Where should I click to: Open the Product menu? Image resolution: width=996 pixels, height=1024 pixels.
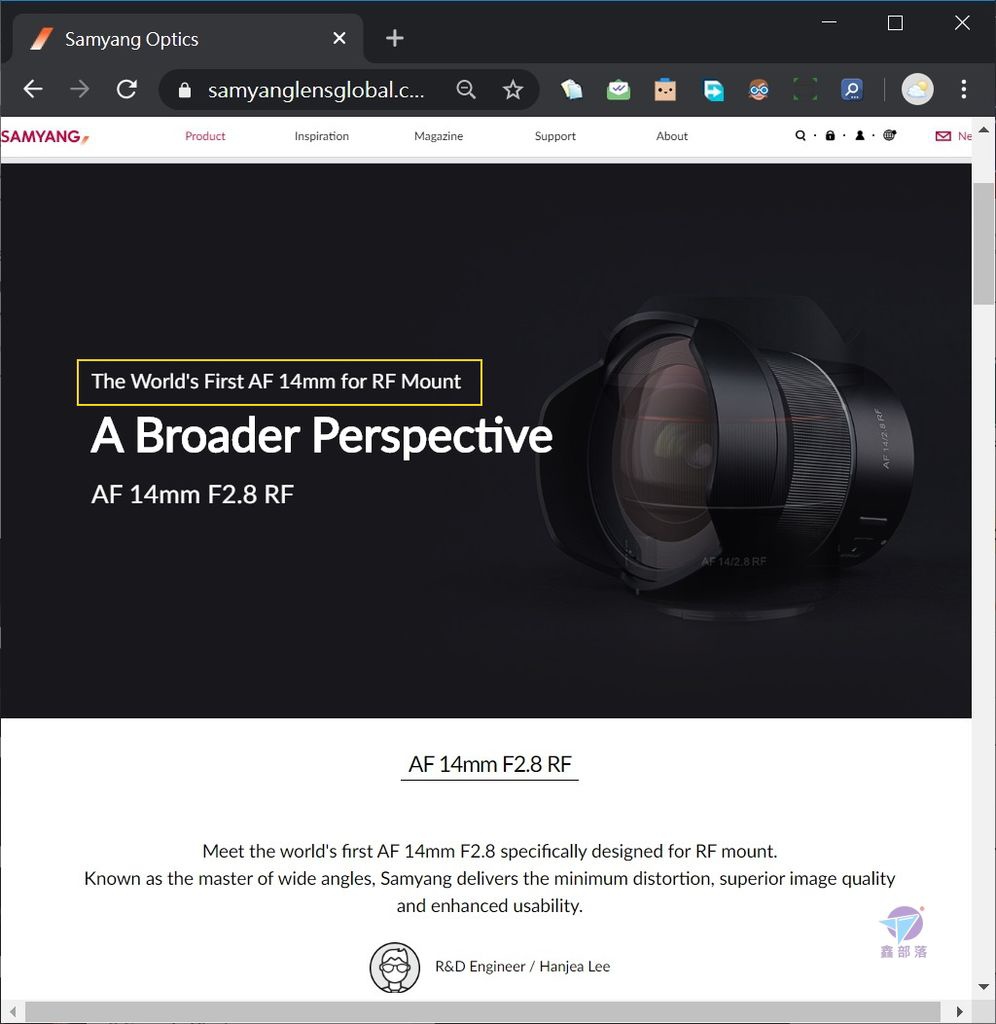pos(205,136)
